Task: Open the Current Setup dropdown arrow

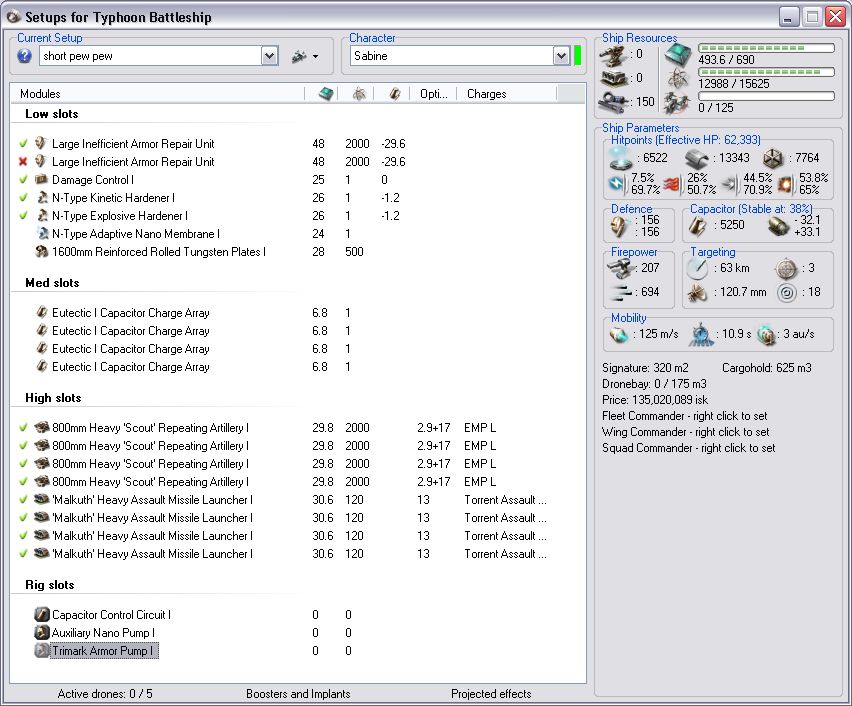Action: (x=269, y=55)
